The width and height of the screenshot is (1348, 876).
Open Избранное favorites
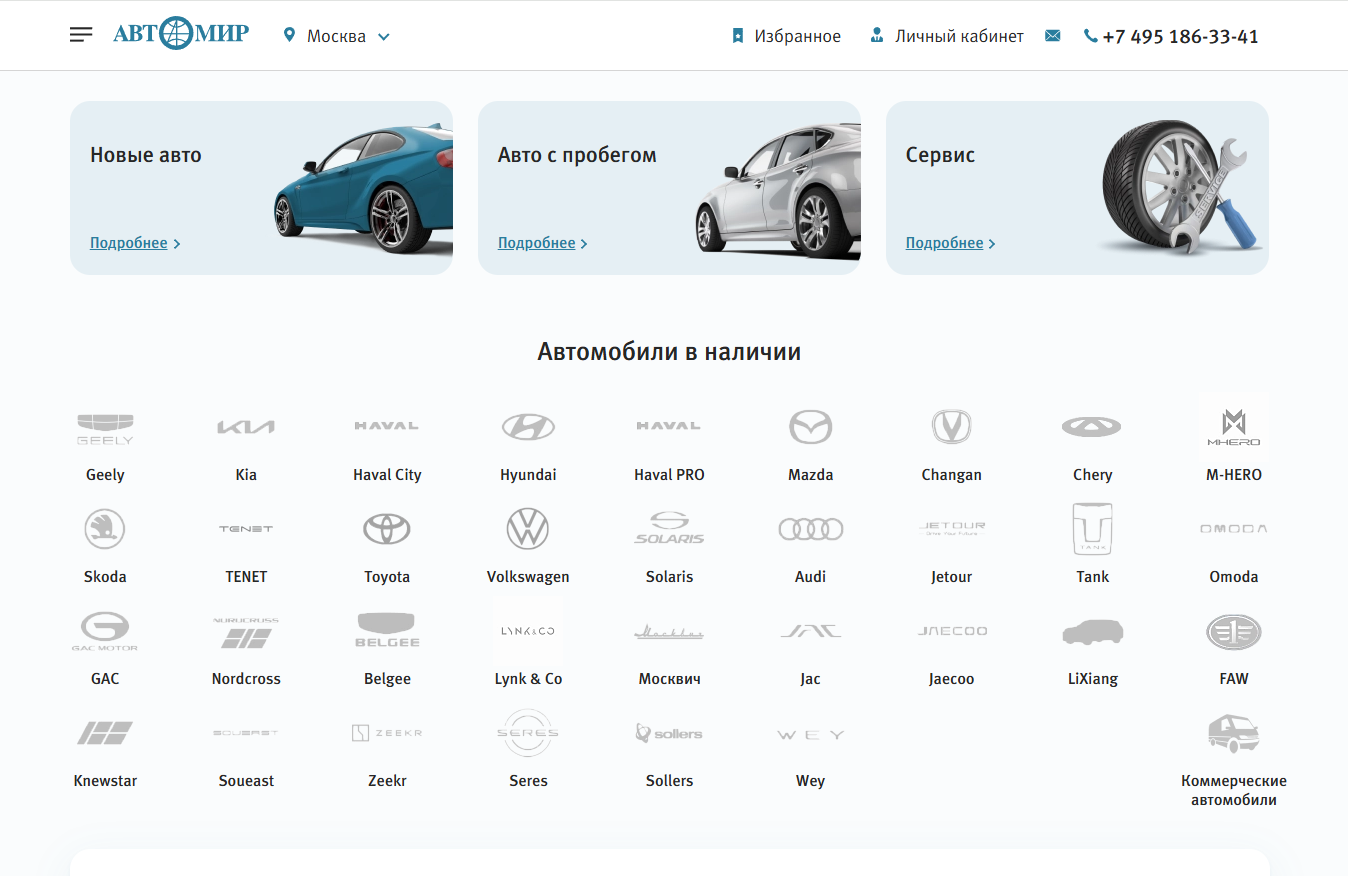pos(787,36)
